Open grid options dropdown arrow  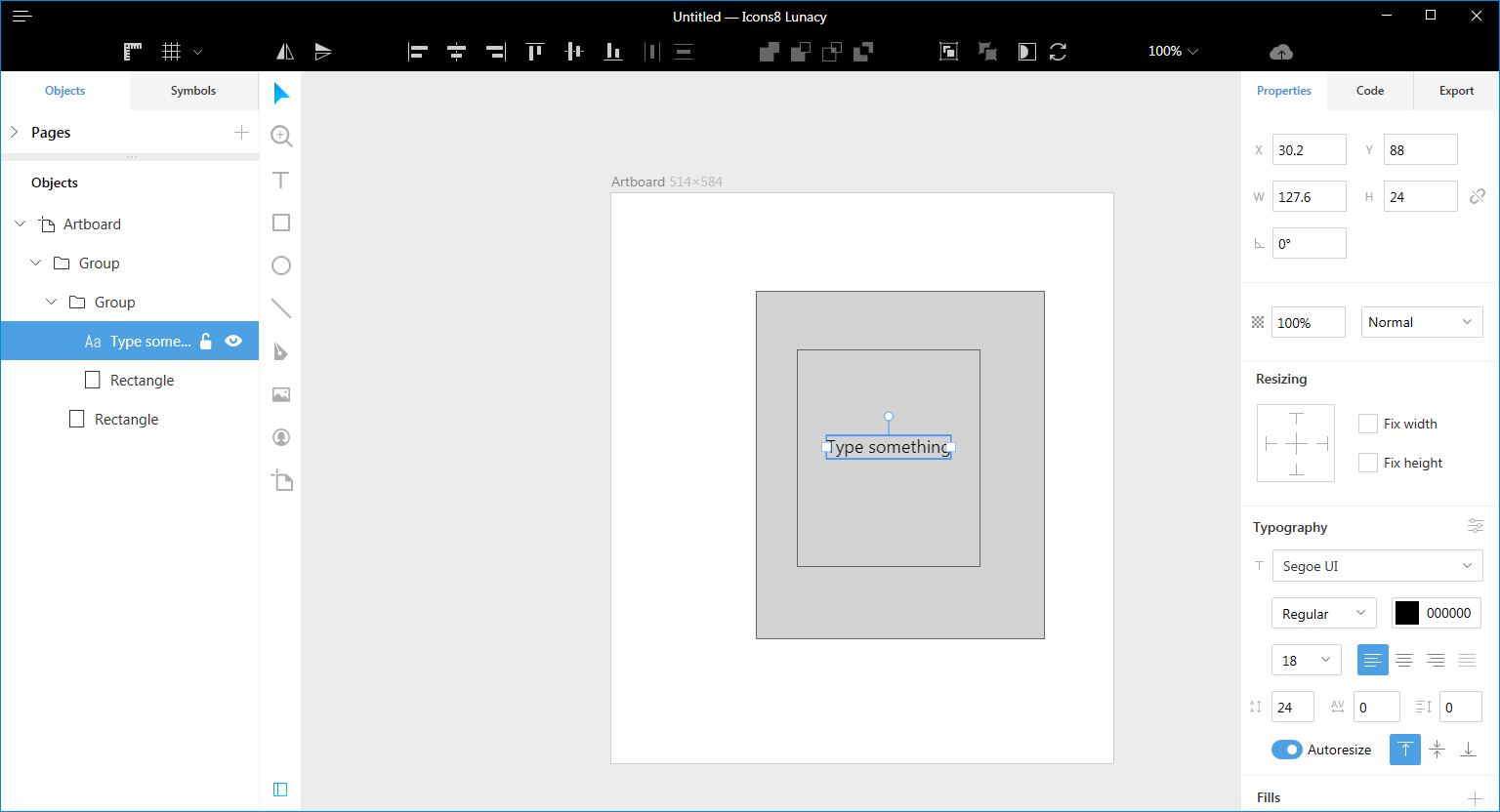(198, 52)
